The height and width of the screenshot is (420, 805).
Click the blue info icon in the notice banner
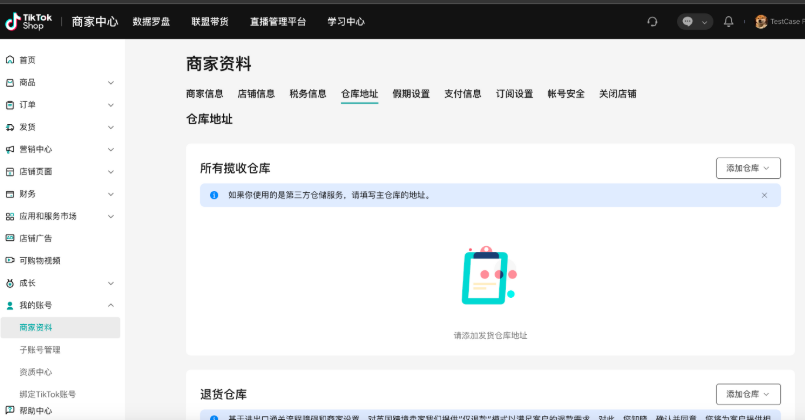pyautogui.click(x=214, y=195)
